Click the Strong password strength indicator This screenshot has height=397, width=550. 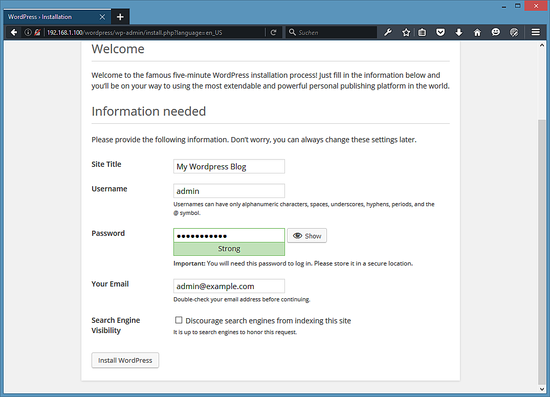click(229, 249)
